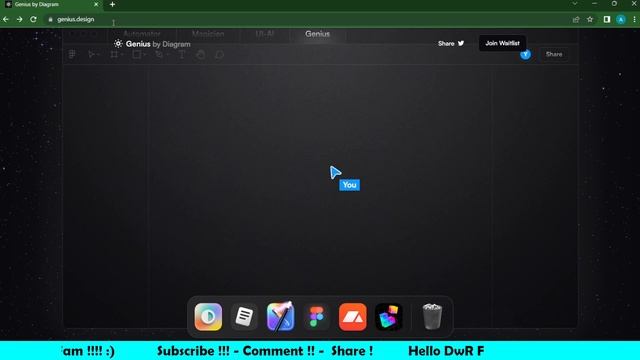
Task: Click the Genius sun logo icon
Action: tap(118, 44)
